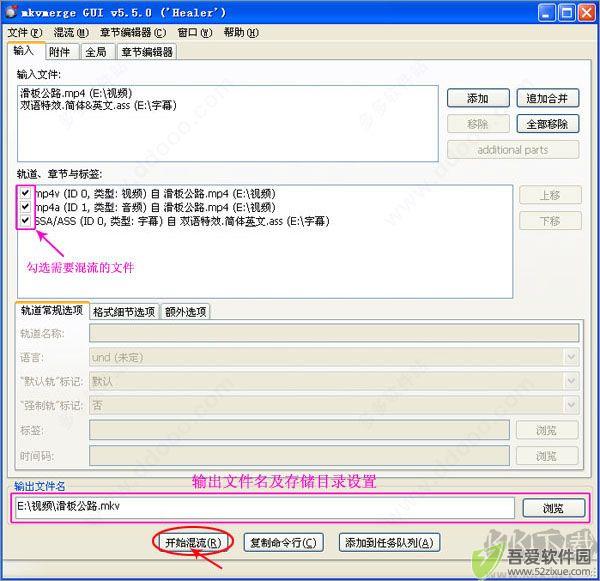Close the mkvmerge GUI window
This screenshot has height=581, width=600.
pos(586,13)
